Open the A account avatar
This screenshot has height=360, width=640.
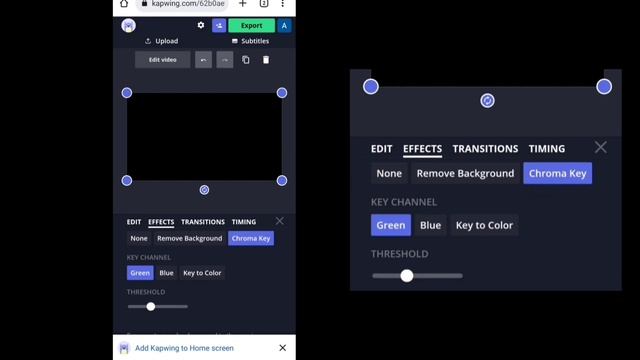coord(284,26)
